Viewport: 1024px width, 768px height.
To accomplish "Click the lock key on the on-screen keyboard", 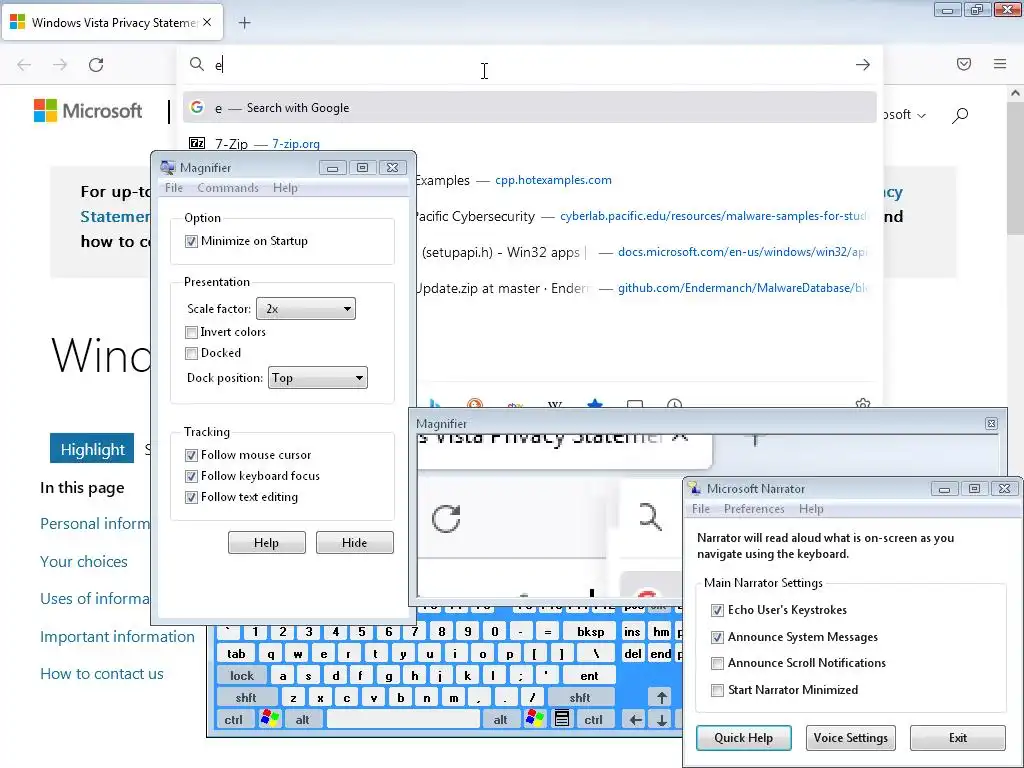I will click(x=242, y=676).
